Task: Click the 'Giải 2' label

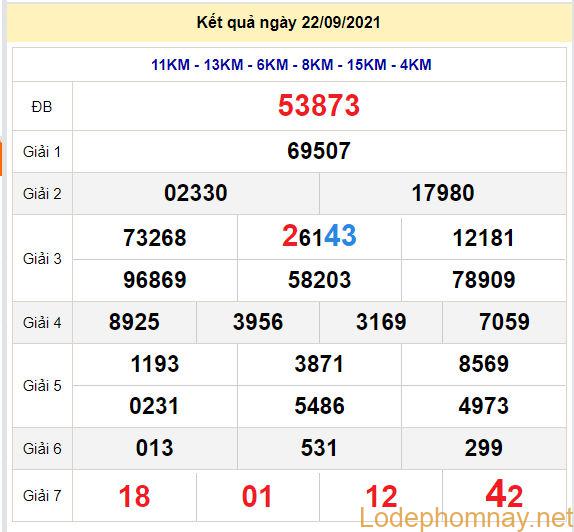Action: (x=42, y=193)
